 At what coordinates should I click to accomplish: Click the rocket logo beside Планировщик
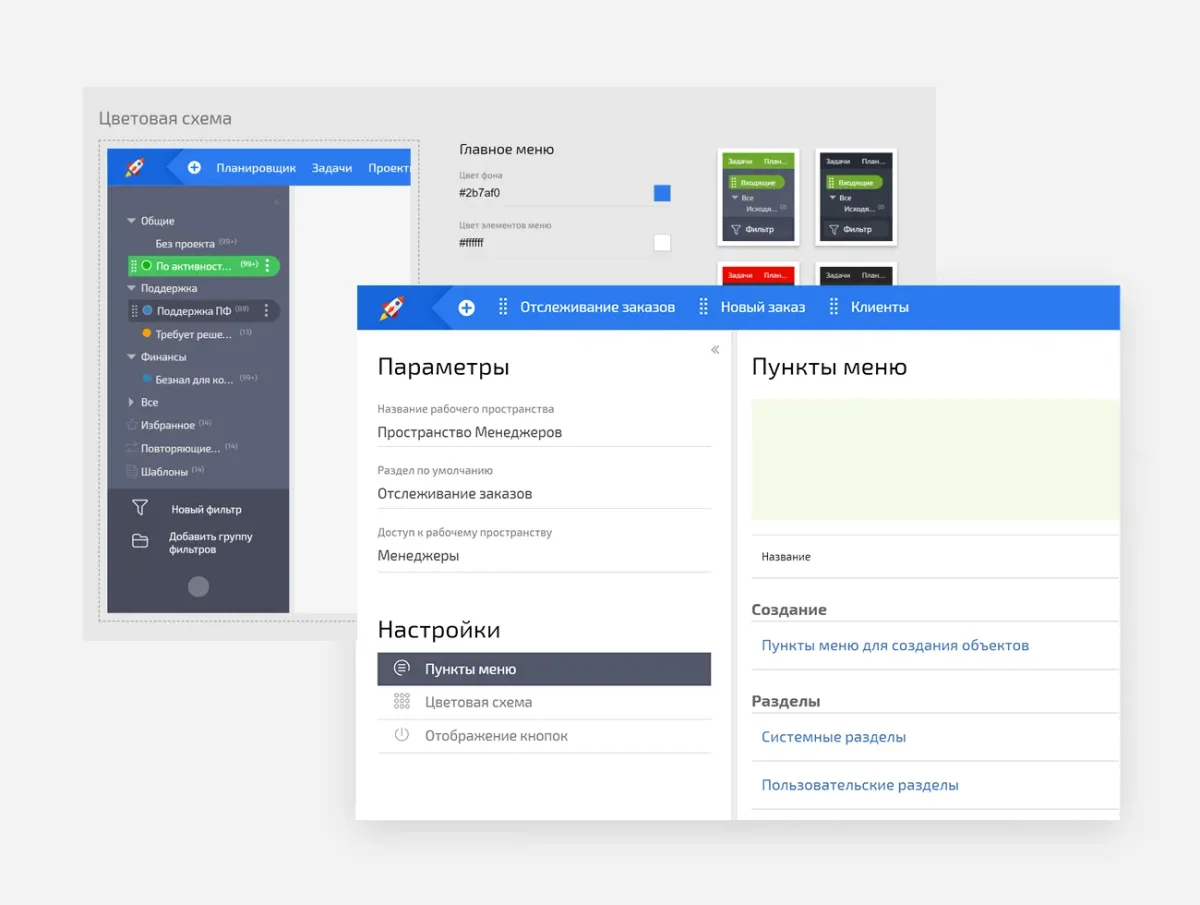135,168
